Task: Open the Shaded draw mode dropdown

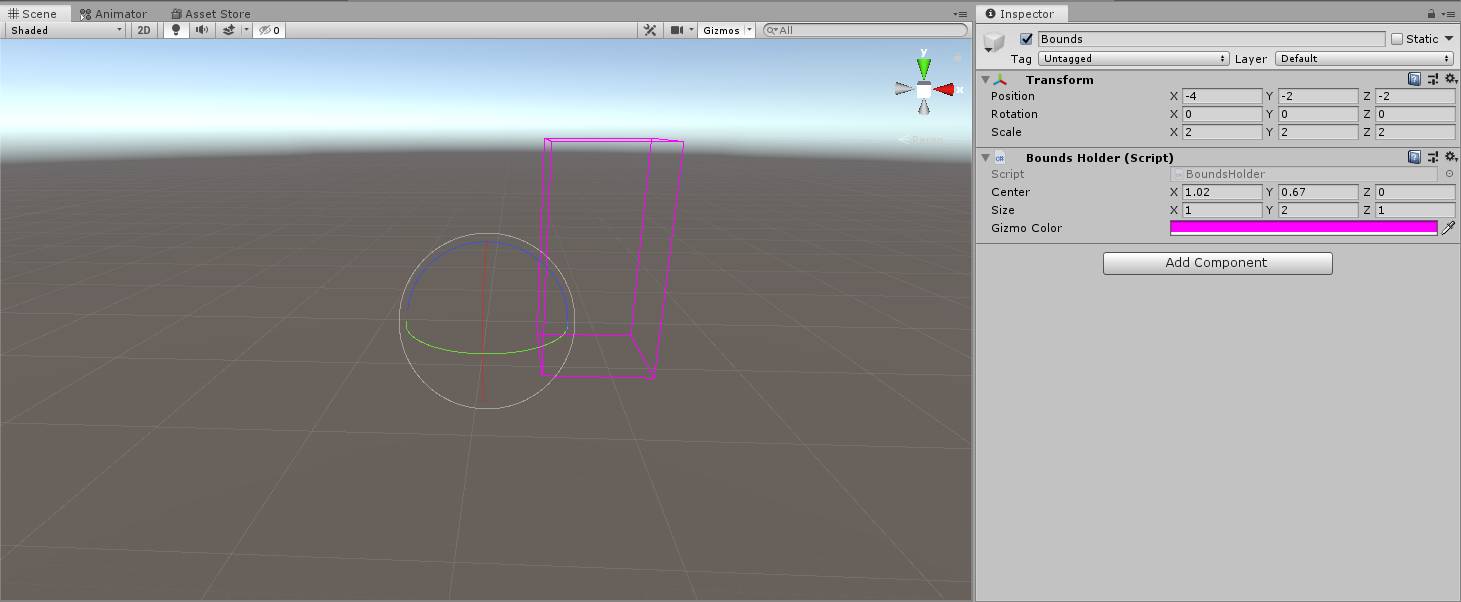Action: coord(63,30)
